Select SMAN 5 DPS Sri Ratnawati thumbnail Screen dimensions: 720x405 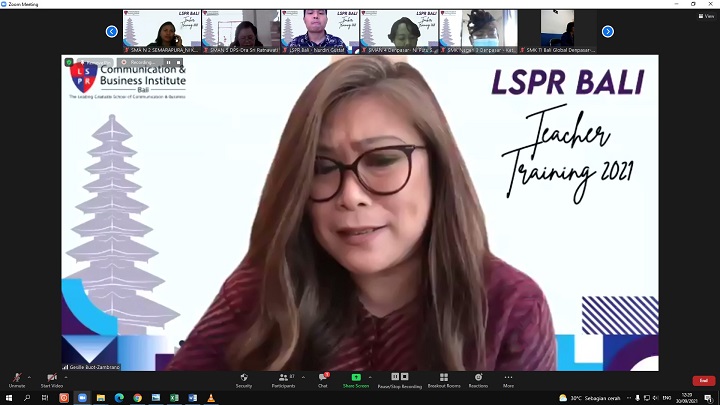click(x=241, y=31)
